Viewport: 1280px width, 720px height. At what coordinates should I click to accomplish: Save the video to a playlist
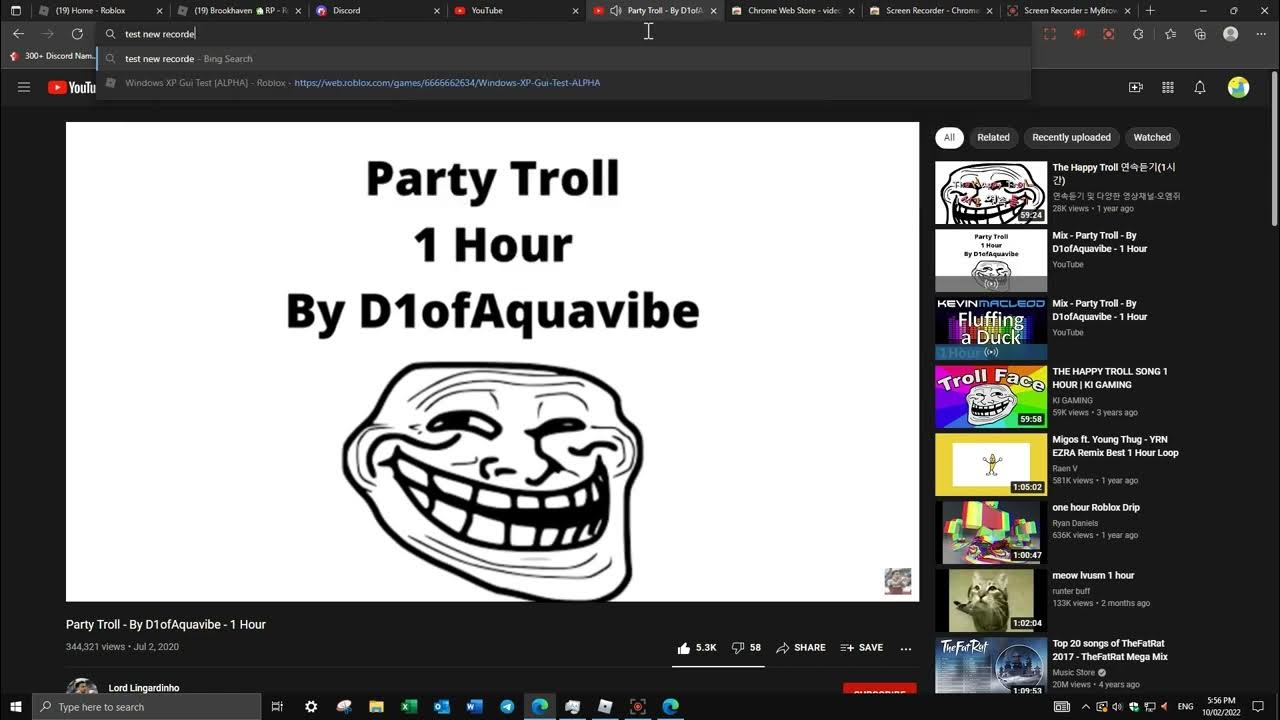coord(862,648)
